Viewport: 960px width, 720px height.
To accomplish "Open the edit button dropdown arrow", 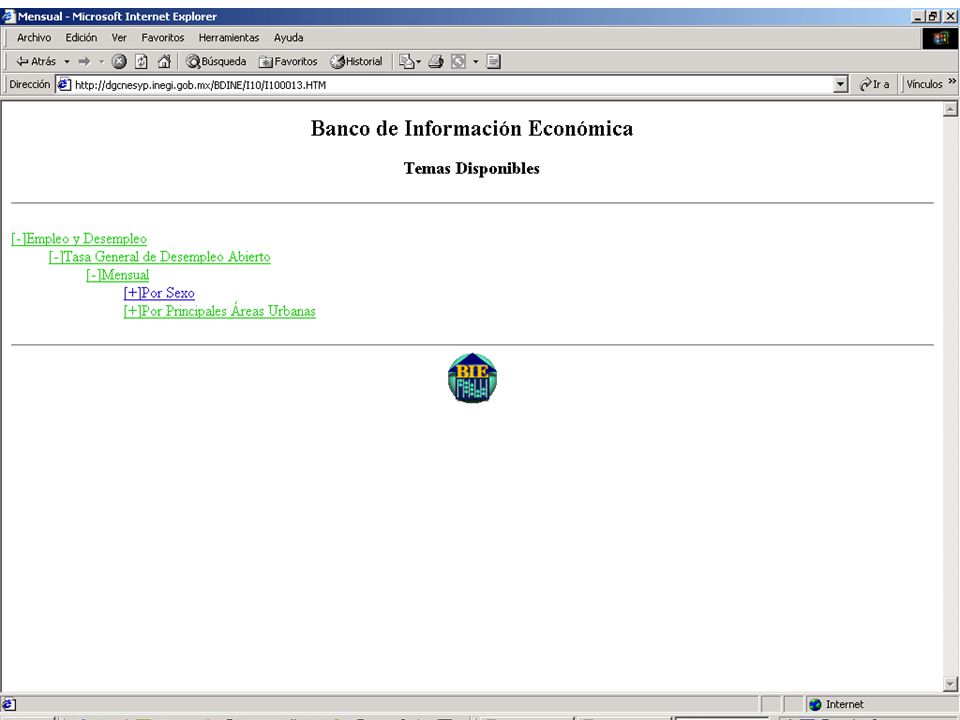I will click(476, 61).
